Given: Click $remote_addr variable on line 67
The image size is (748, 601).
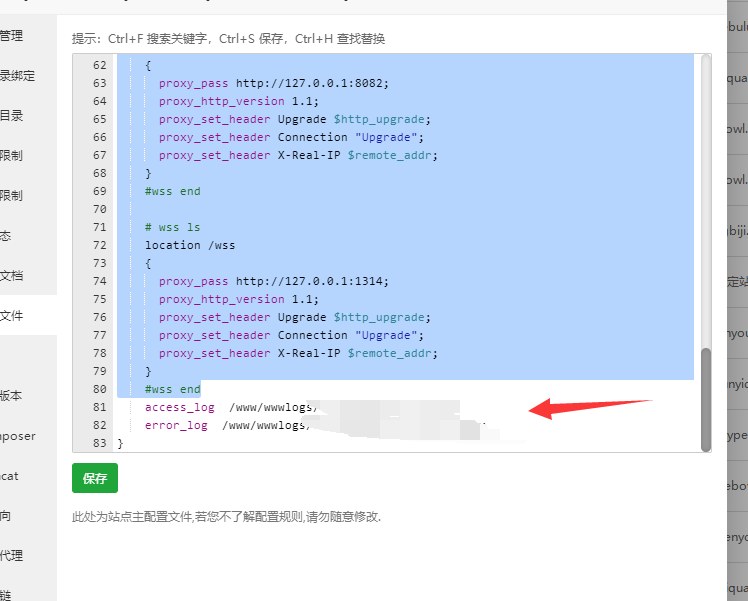Looking at the screenshot, I should (392, 155).
